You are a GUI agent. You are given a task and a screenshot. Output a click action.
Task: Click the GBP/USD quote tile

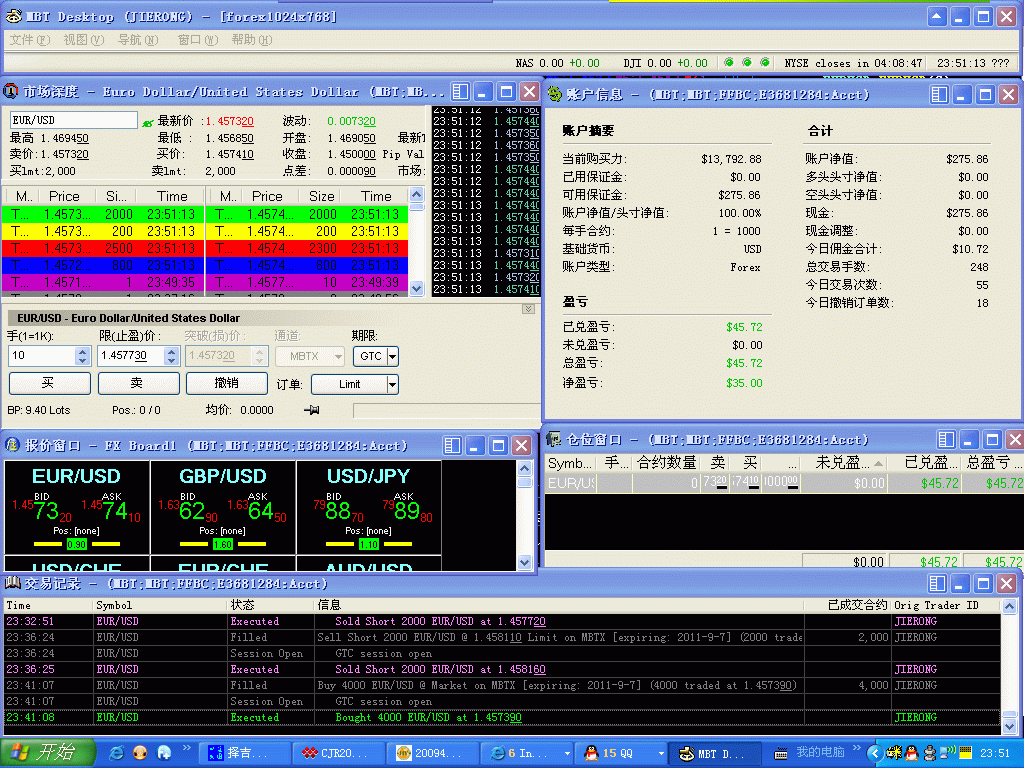click(223, 507)
